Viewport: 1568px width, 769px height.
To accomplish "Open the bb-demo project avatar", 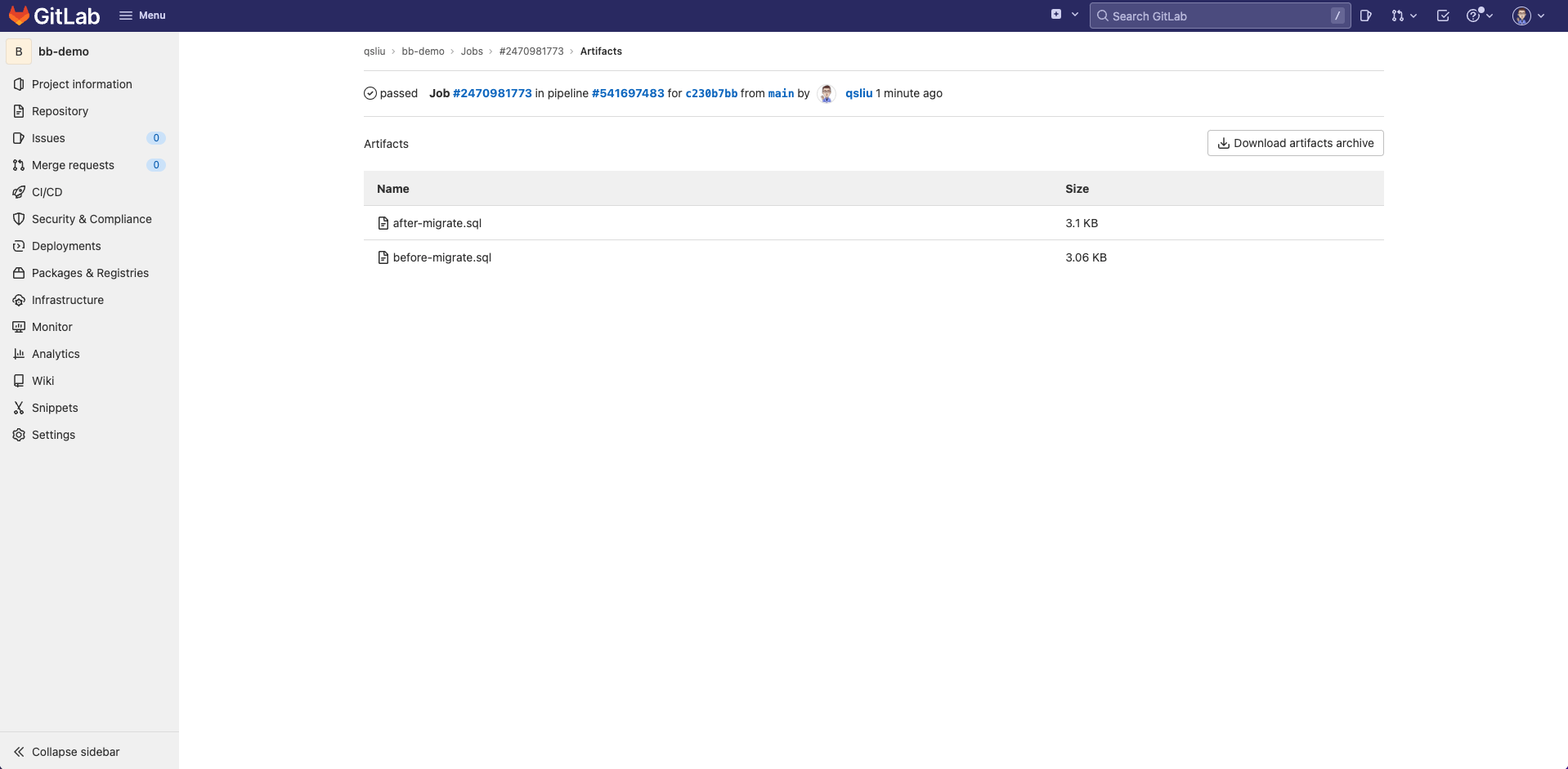I will 19,51.
